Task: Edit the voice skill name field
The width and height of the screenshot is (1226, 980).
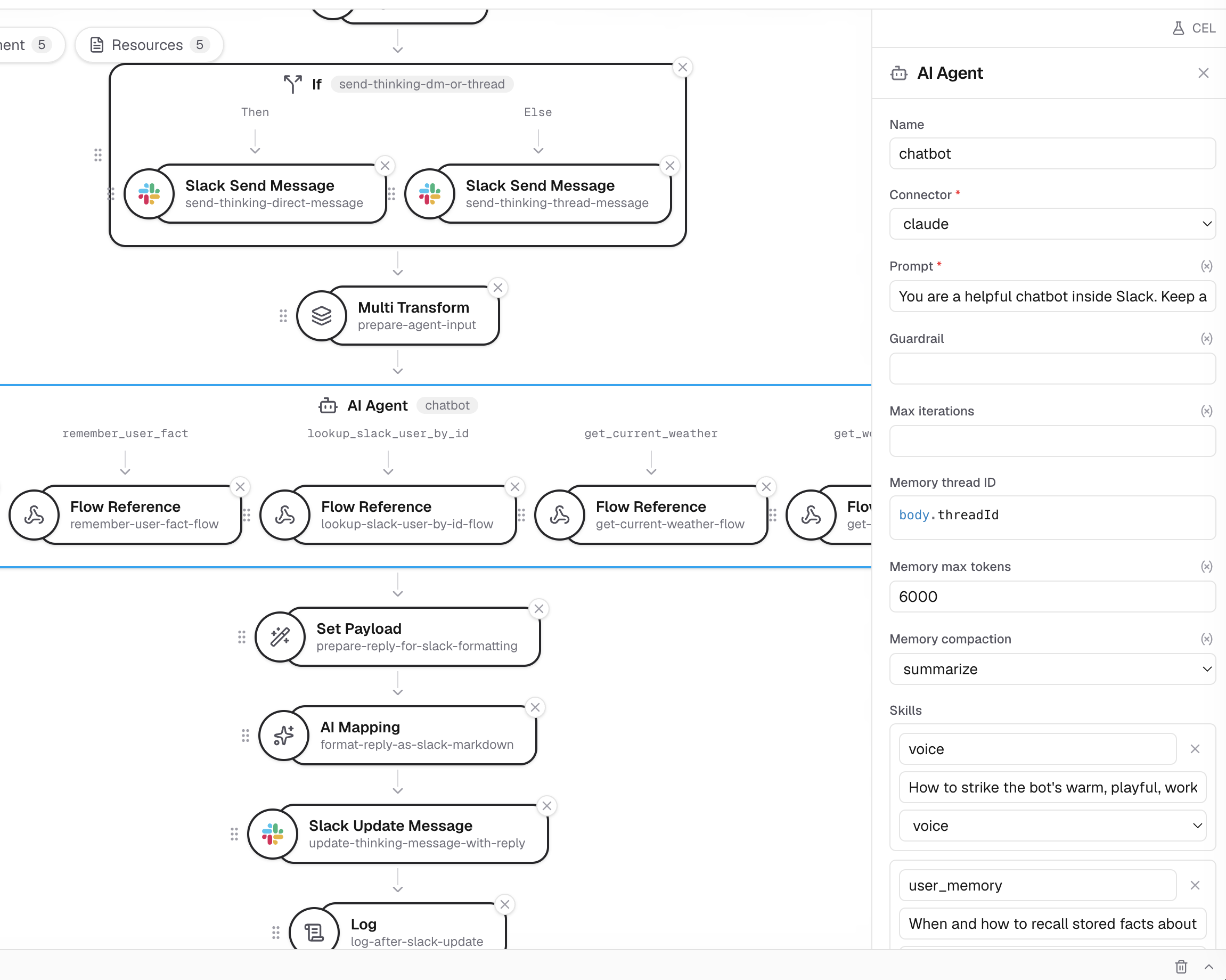Action: tap(1037, 749)
